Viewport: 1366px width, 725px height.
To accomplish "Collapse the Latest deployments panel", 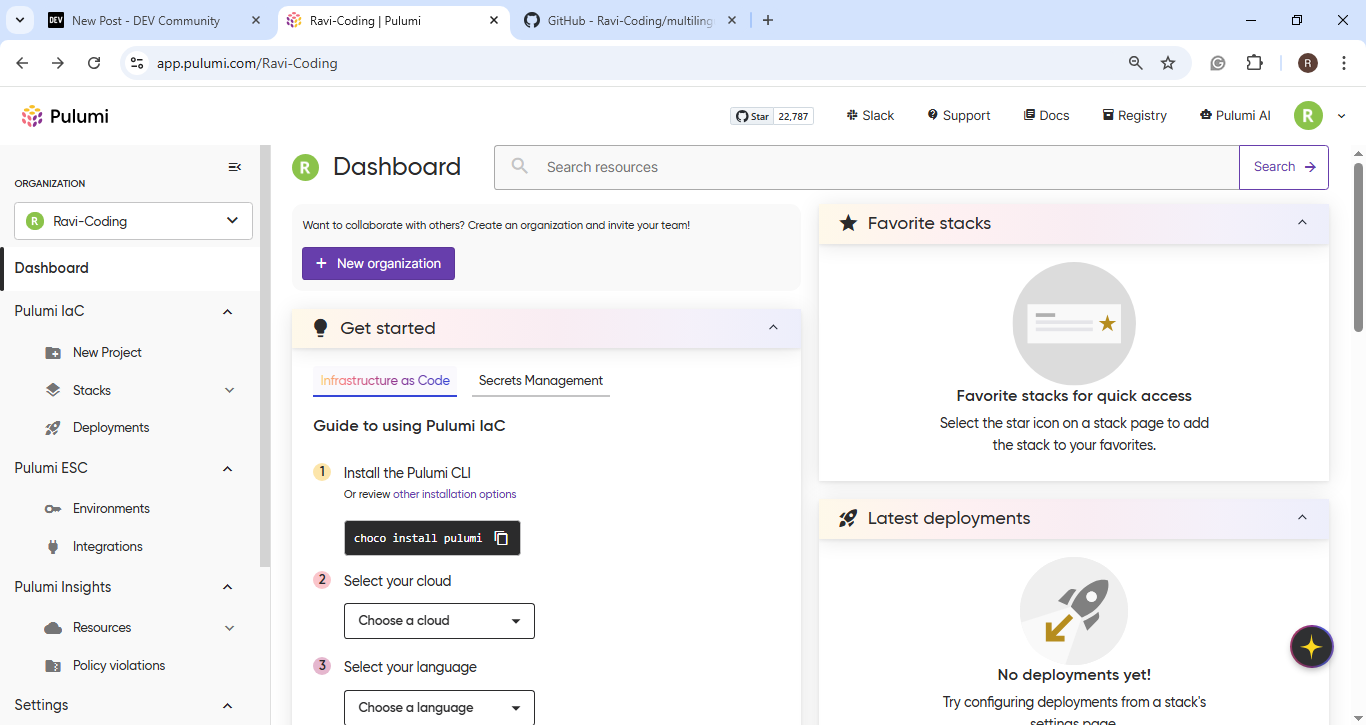I will coord(1302,518).
